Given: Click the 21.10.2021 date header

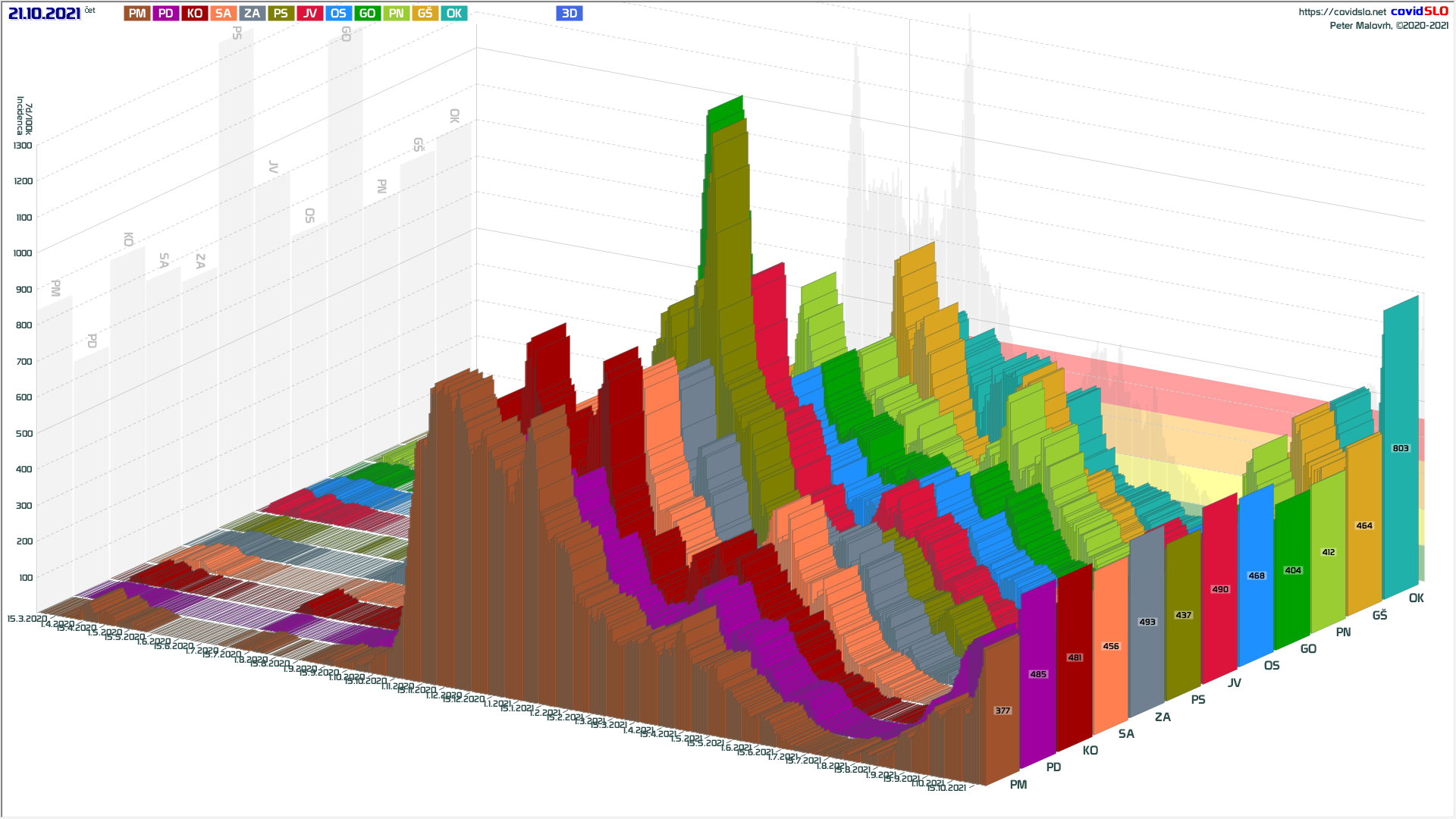Looking at the screenshot, I should [x=44, y=14].
